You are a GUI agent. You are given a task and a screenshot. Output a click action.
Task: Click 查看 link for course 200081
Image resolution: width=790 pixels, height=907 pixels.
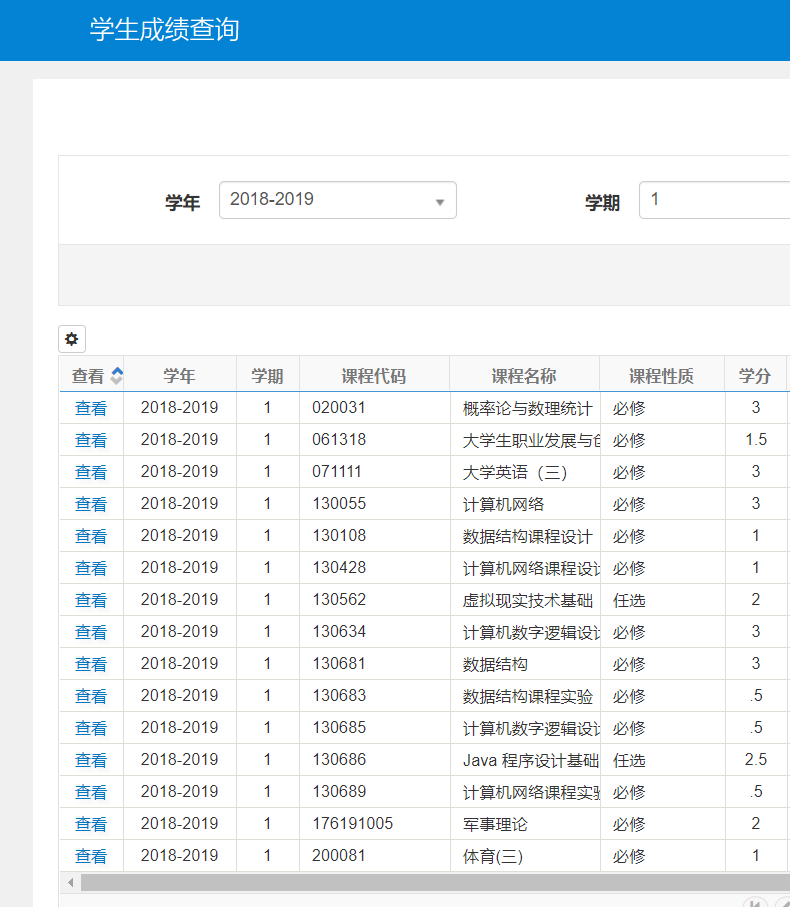[x=91, y=856]
